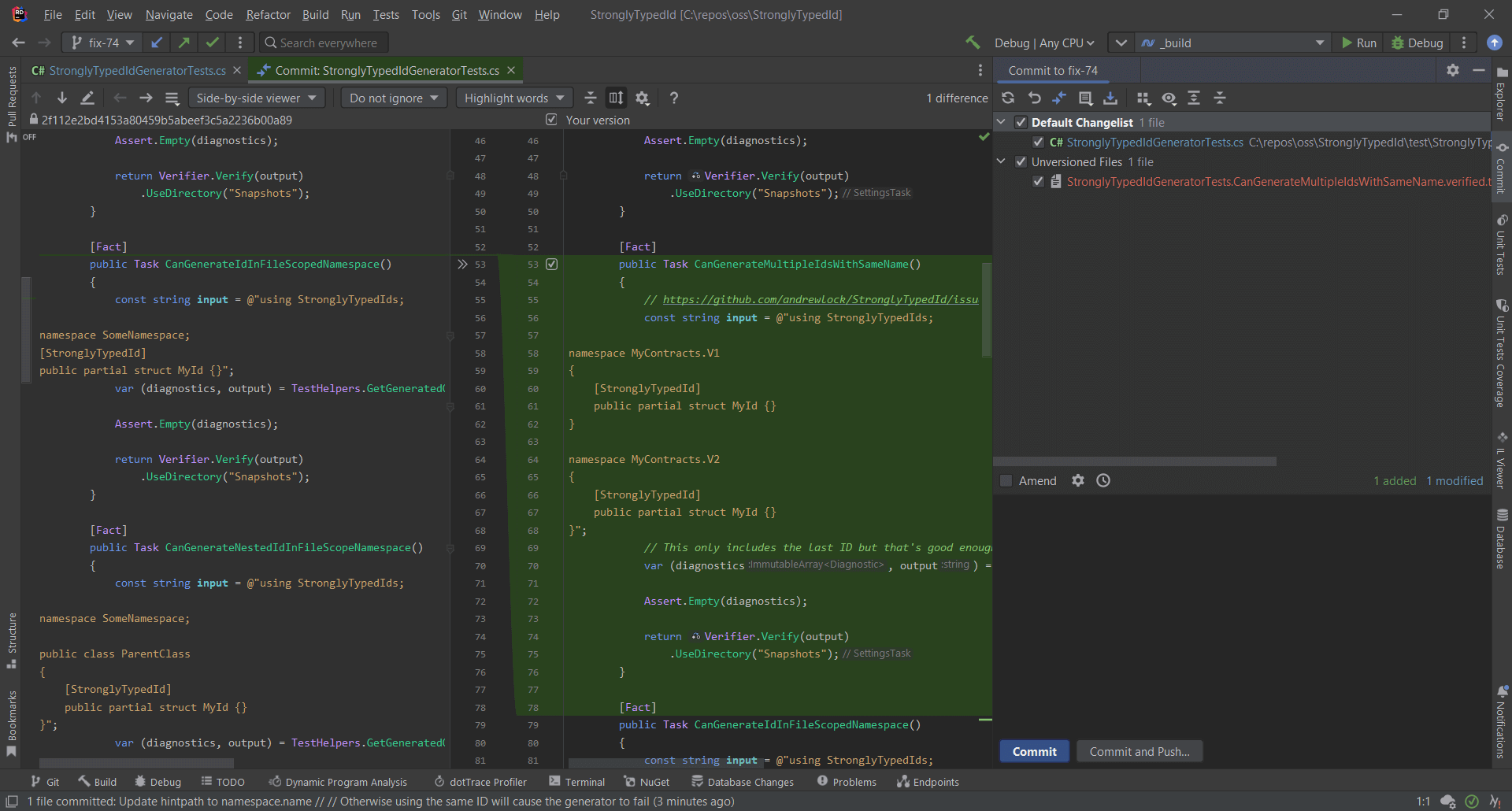Click the Debug button in toolbar
The image size is (1512, 811).
tap(1417, 43)
